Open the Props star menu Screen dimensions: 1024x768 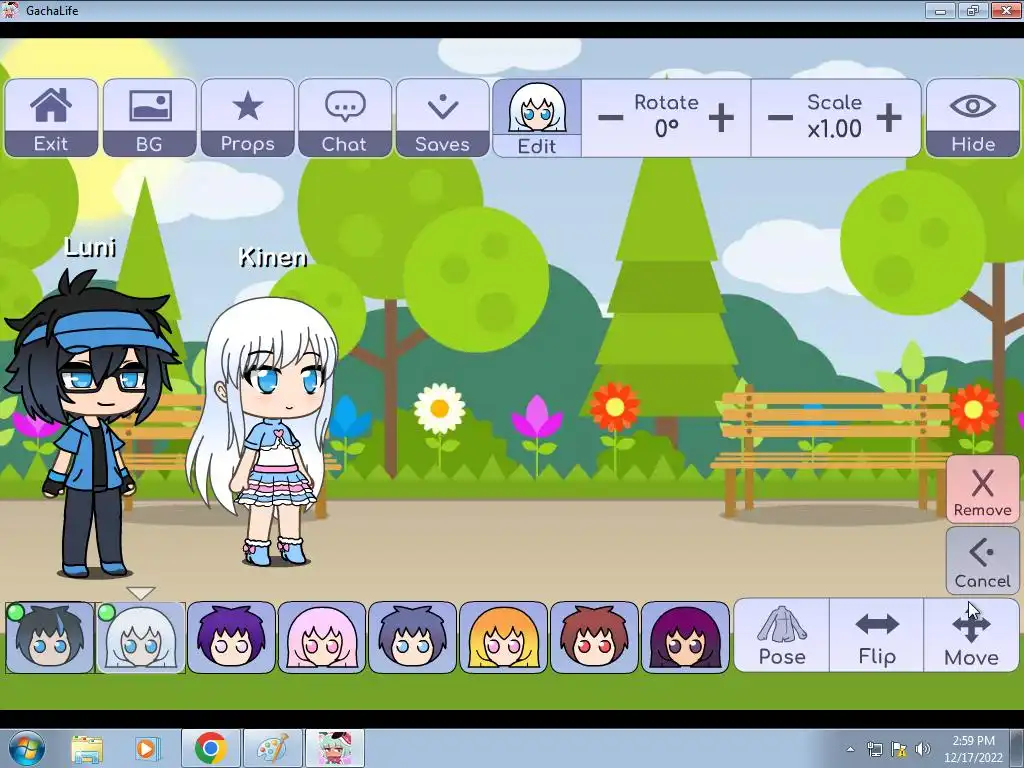[x=248, y=118]
